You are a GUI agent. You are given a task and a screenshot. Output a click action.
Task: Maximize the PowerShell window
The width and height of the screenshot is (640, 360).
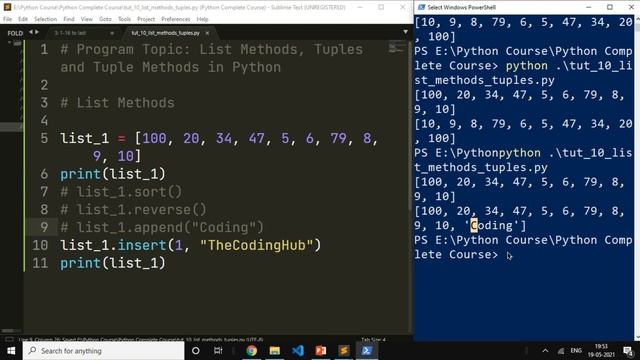coord(610,7)
